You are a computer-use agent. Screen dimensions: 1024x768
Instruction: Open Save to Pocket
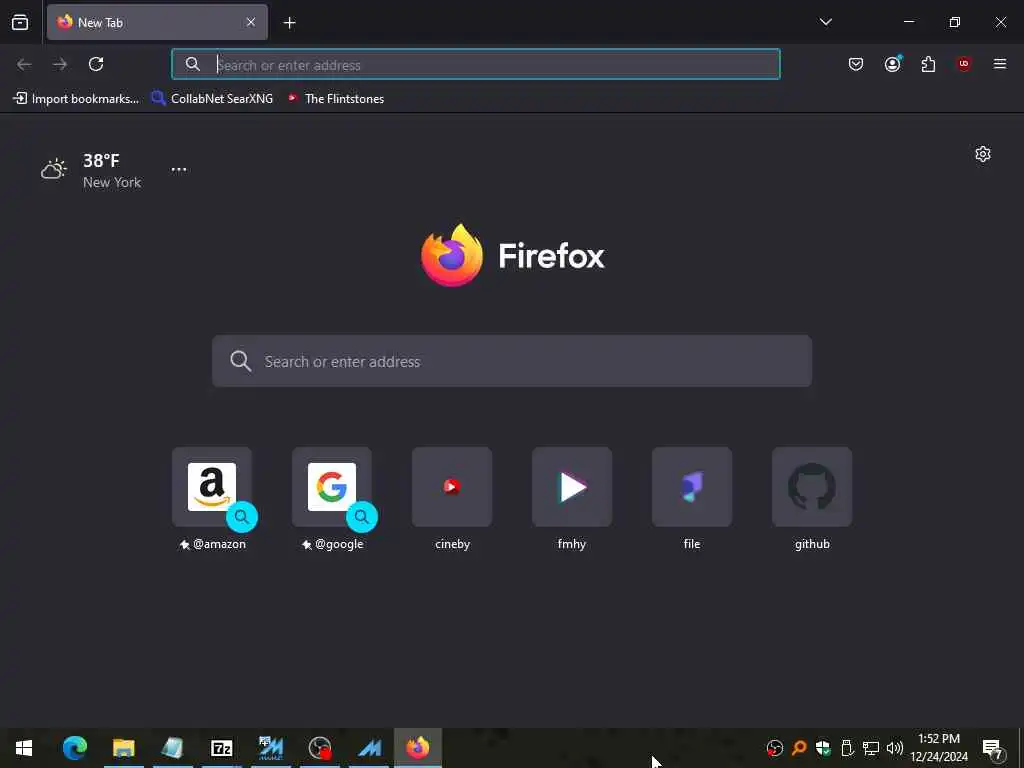pyautogui.click(x=856, y=64)
